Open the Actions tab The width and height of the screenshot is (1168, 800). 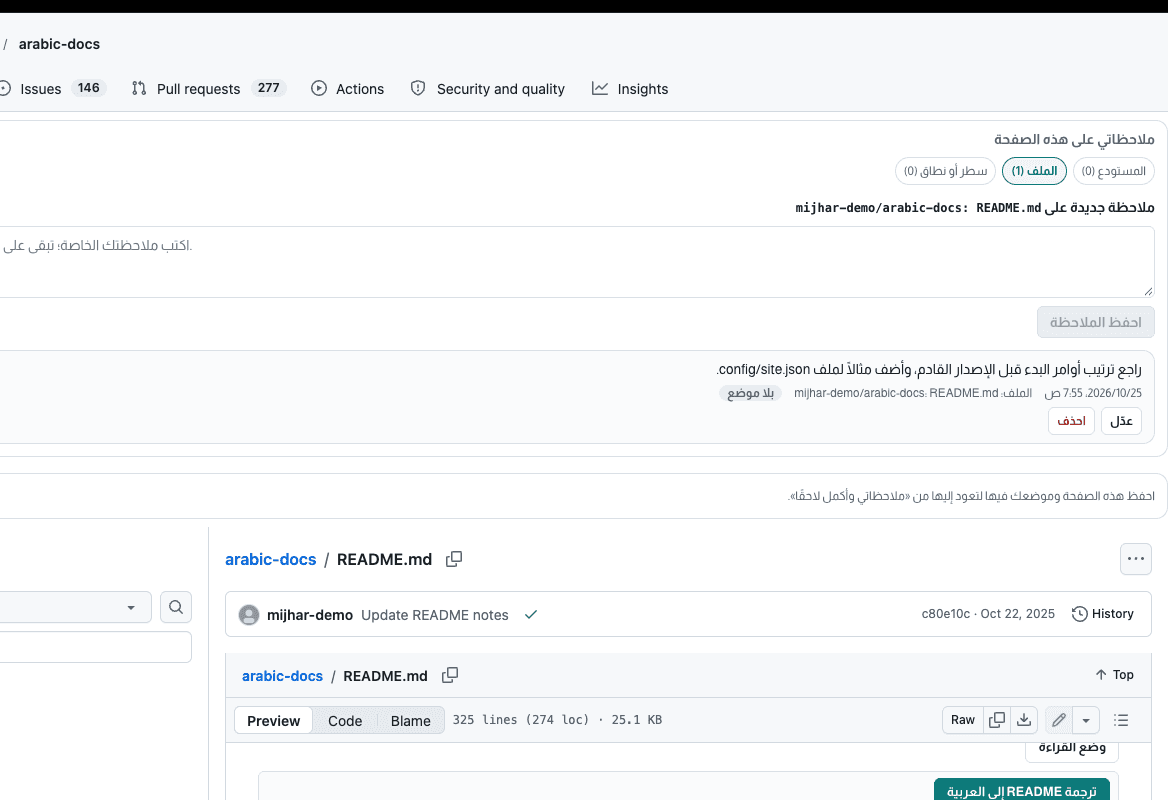coord(348,89)
